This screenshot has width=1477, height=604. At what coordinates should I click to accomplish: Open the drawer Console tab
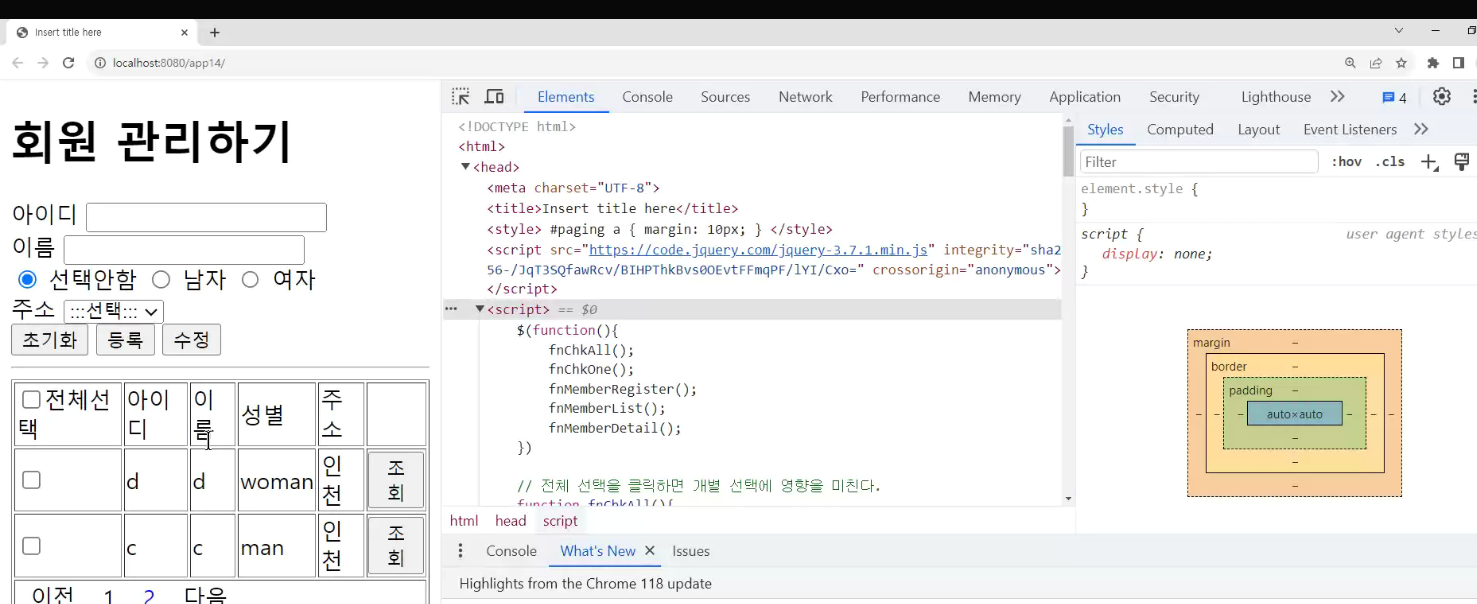(511, 551)
